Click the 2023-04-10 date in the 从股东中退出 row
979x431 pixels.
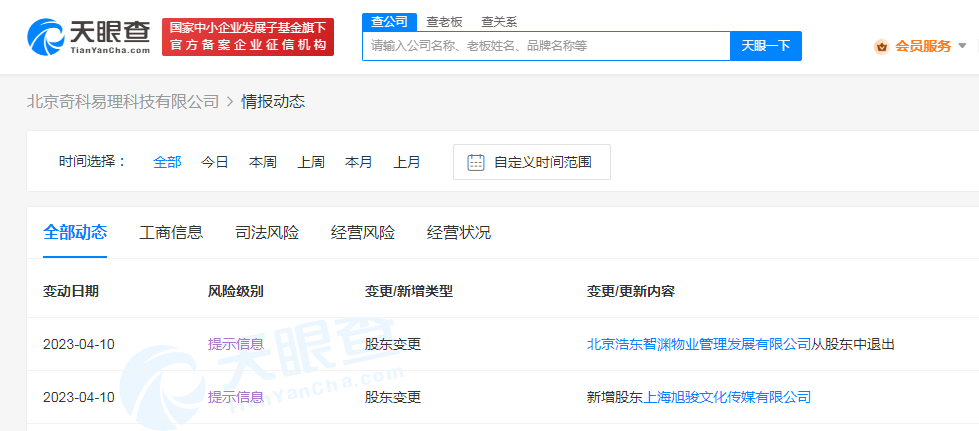tap(79, 344)
